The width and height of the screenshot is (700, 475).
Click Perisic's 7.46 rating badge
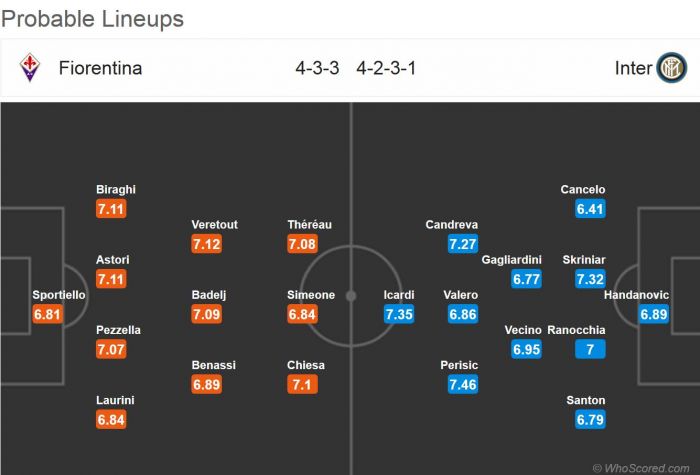tap(464, 384)
